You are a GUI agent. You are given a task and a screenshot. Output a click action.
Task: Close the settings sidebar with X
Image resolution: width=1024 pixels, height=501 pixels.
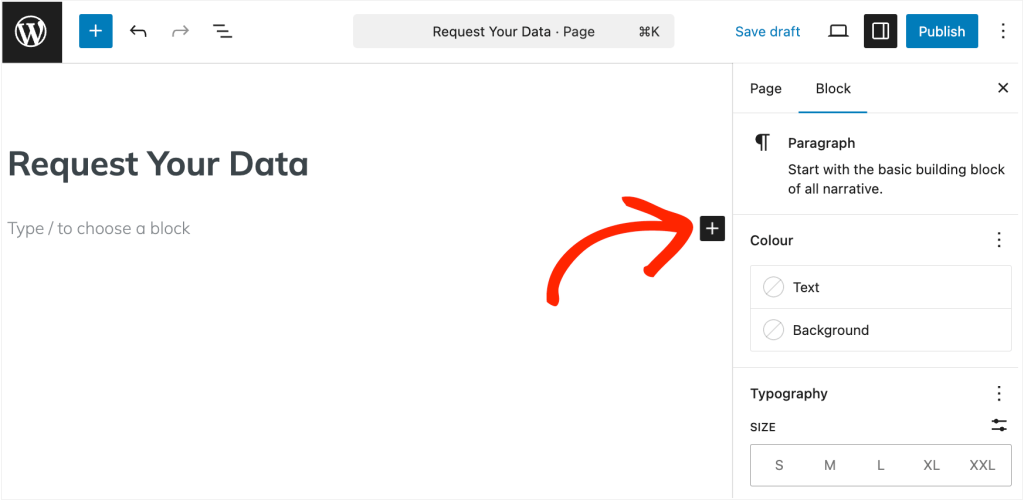click(1003, 88)
